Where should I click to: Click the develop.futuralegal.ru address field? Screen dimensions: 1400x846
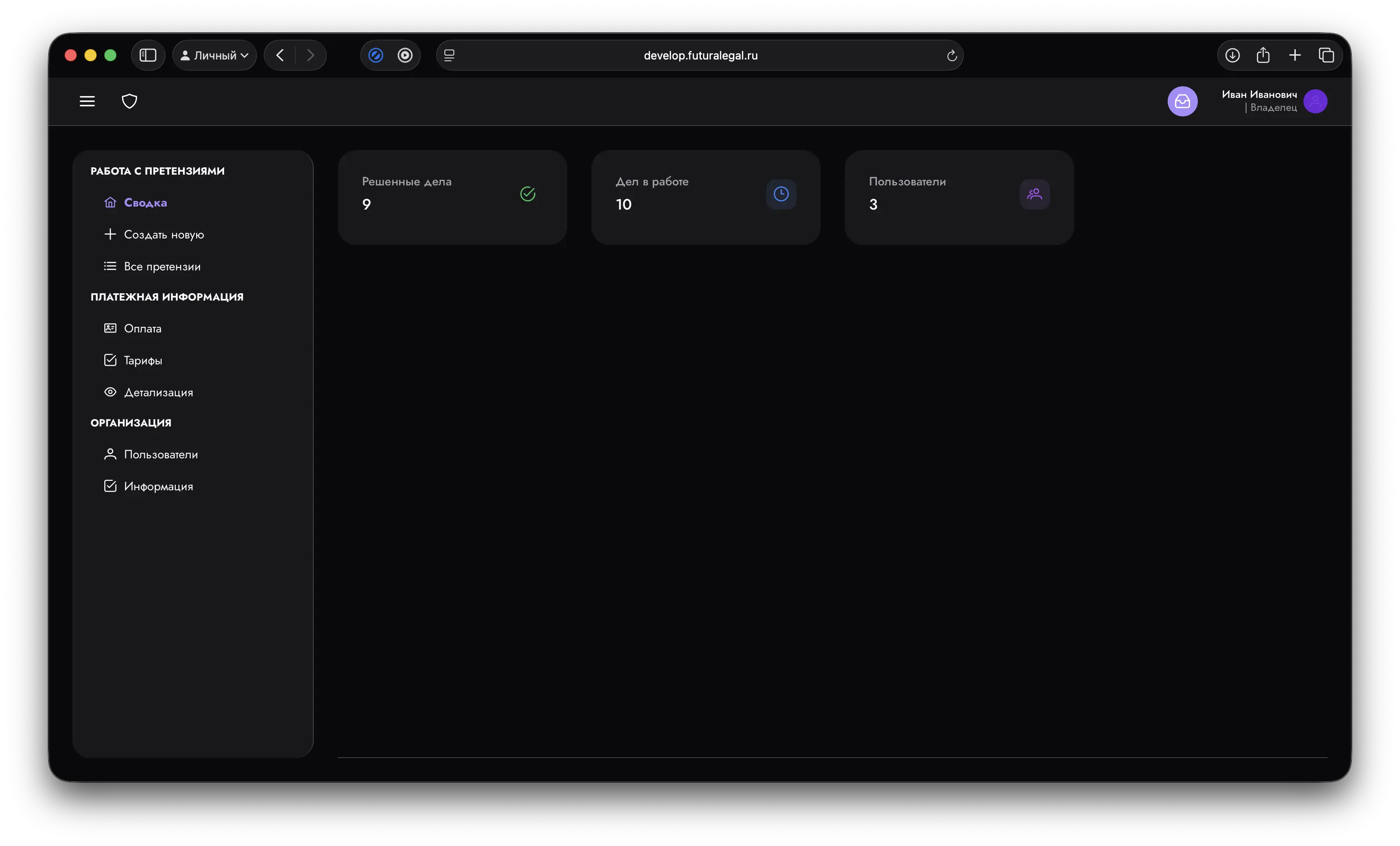(x=700, y=55)
